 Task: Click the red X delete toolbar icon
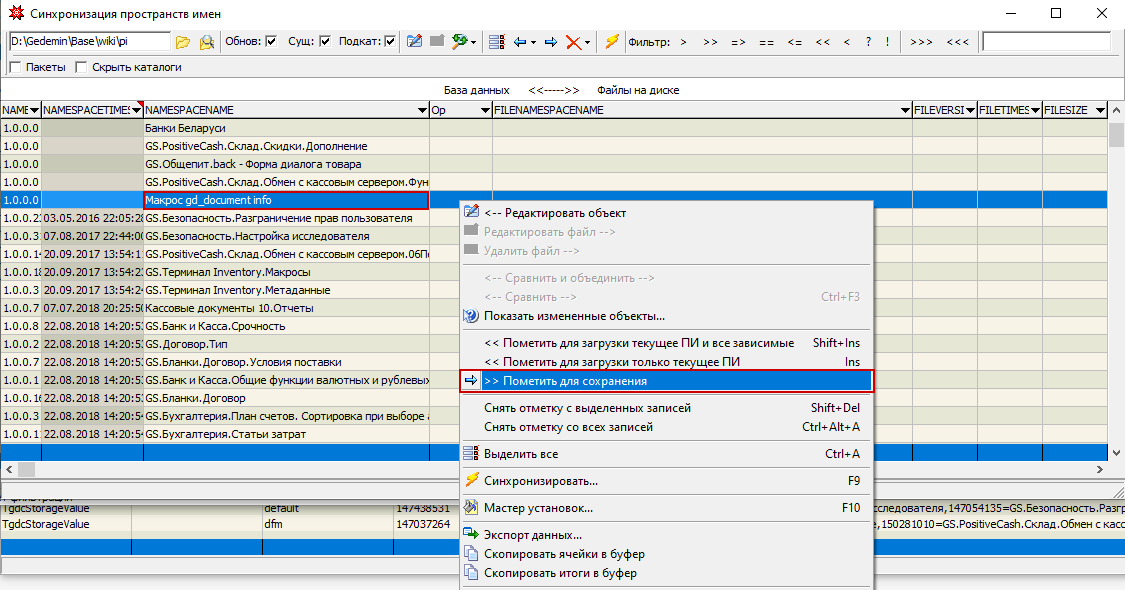click(x=573, y=42)
